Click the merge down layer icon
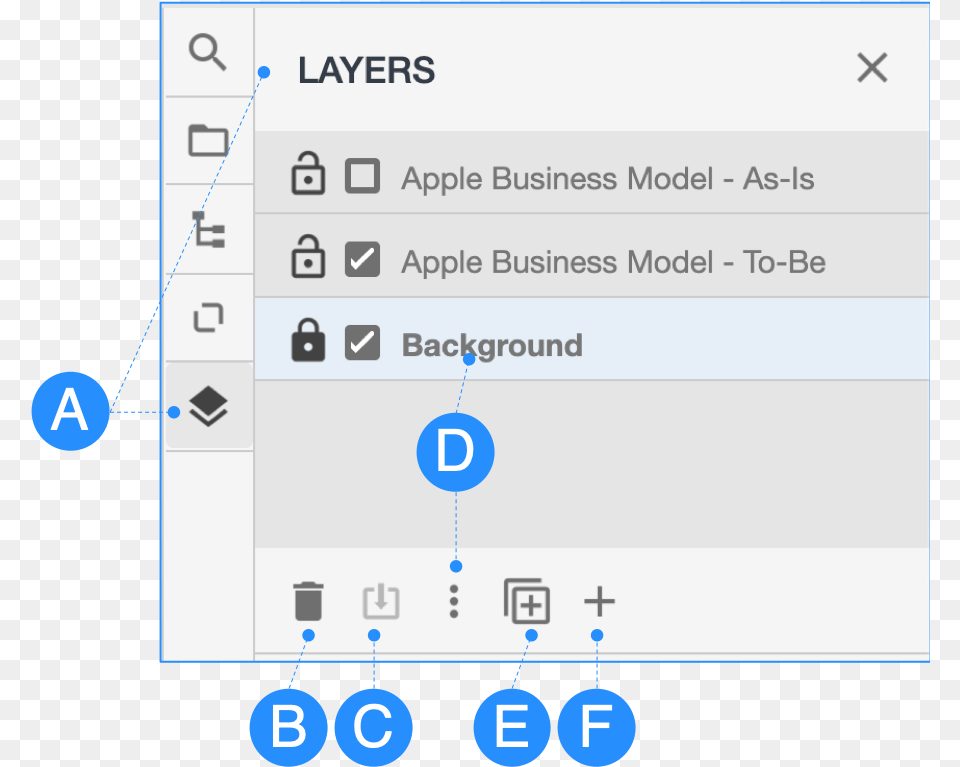 (x=380, y=602)
